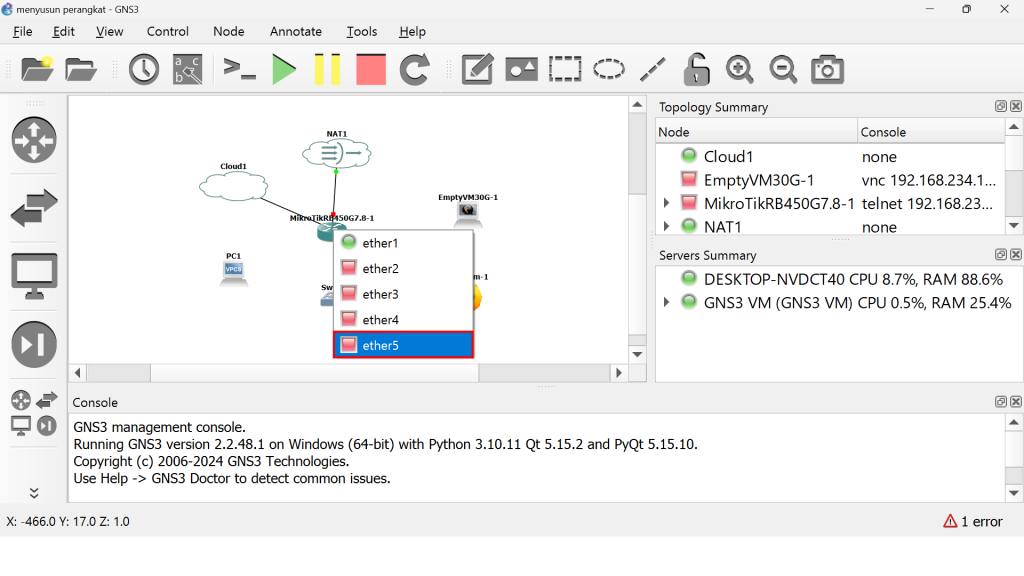The width and height of the screenshot is (1024, 576).
Task: Toggle the lock/unlock items padlock icon
Action: point(696,69)
